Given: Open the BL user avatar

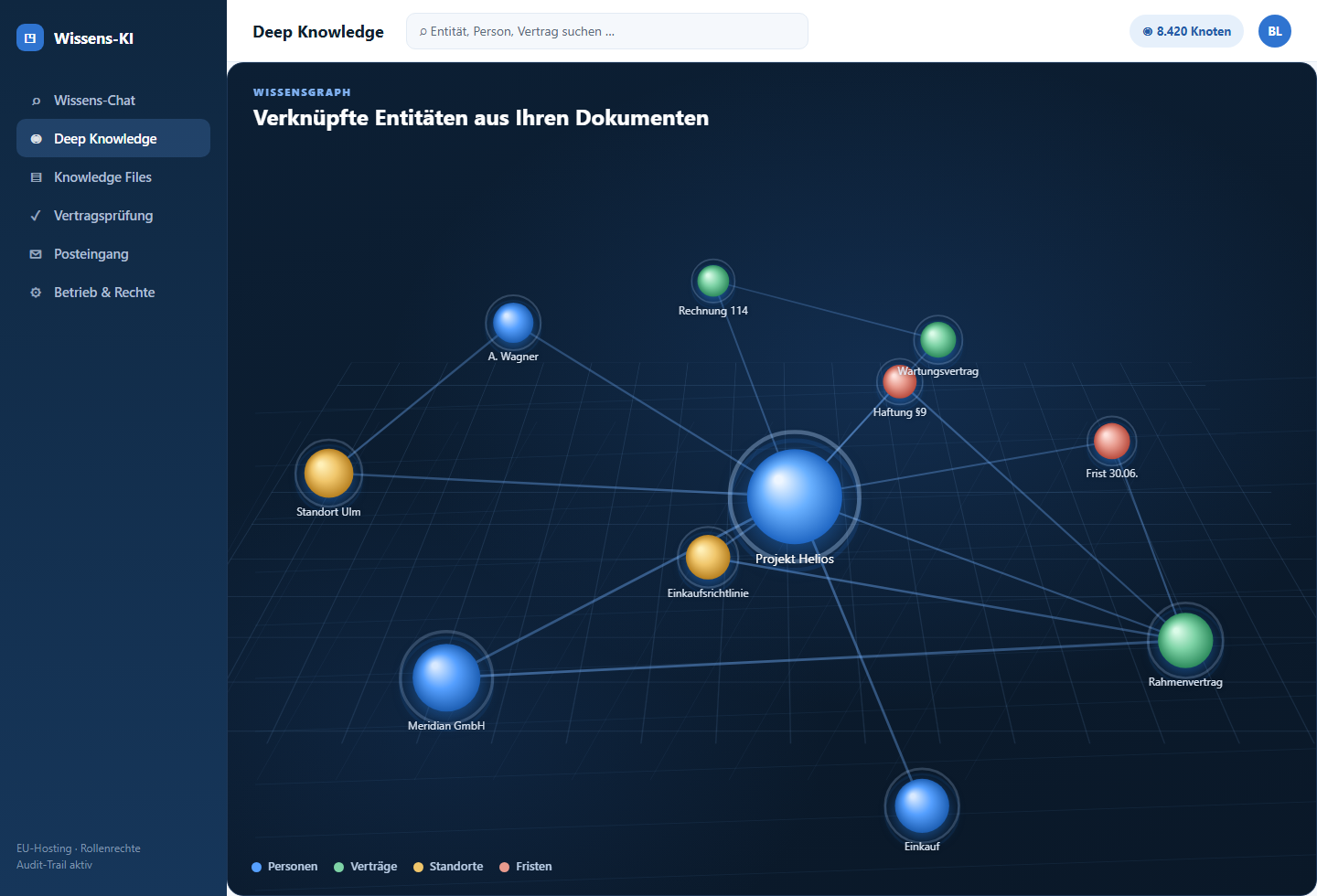Looking at the screenshot, I should click(x=1275, y=31).
